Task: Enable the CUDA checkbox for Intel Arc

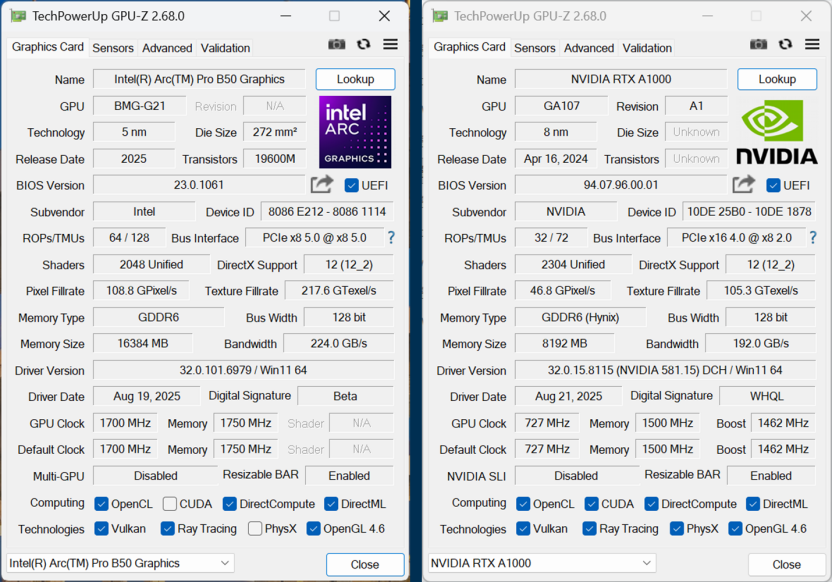Action: point(170,504)
